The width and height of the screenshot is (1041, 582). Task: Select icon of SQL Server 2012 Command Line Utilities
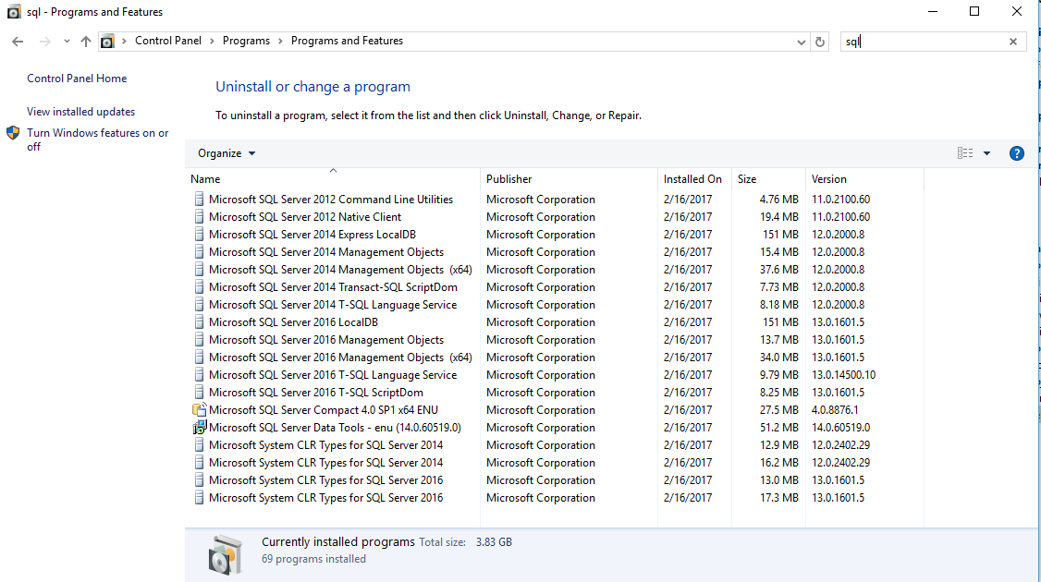point(199,199)
